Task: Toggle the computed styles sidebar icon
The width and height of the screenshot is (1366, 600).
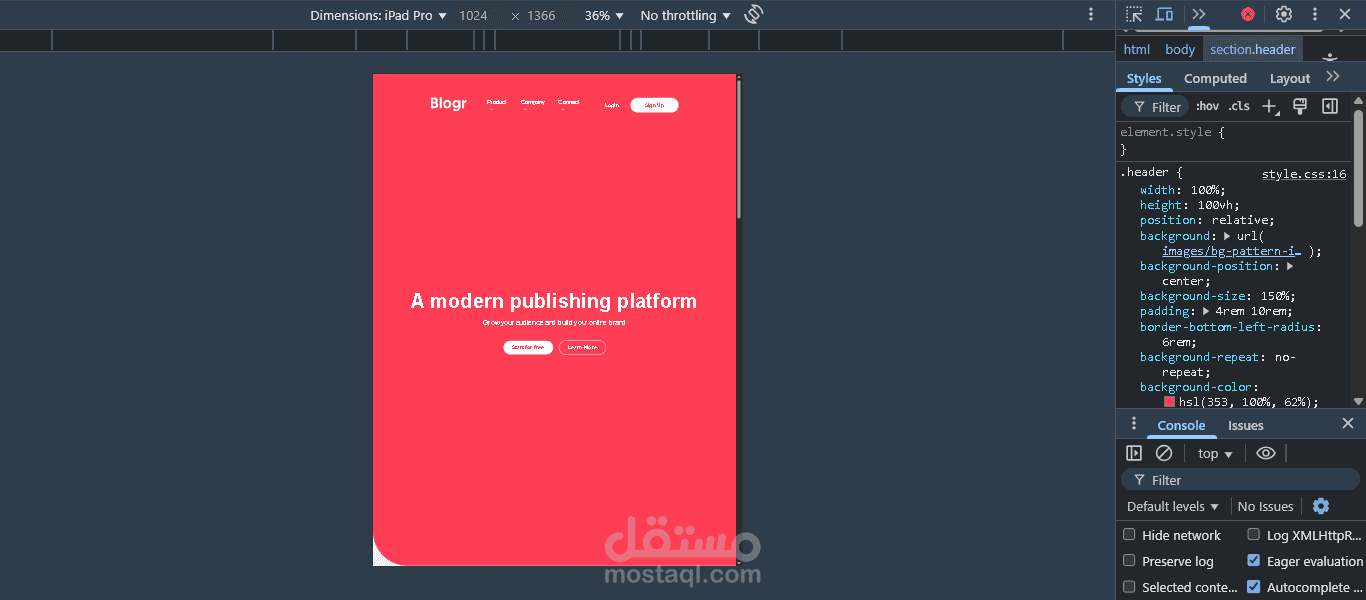Action: (1330, 106)
